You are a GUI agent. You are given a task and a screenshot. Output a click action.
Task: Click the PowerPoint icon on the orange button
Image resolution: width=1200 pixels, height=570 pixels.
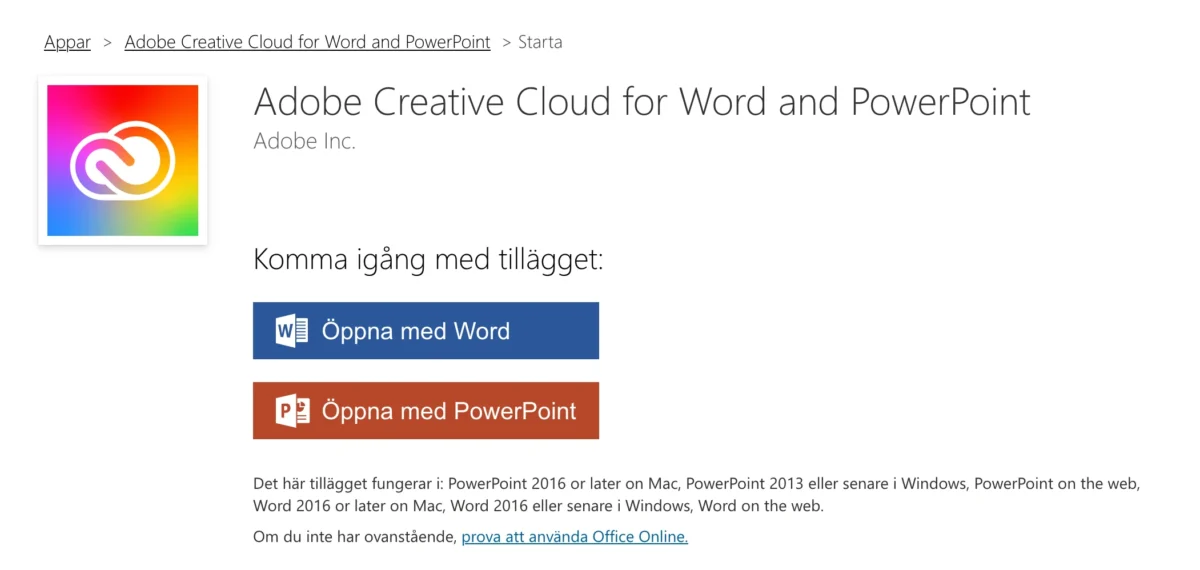pyautogui.click(x=291, y=411)
